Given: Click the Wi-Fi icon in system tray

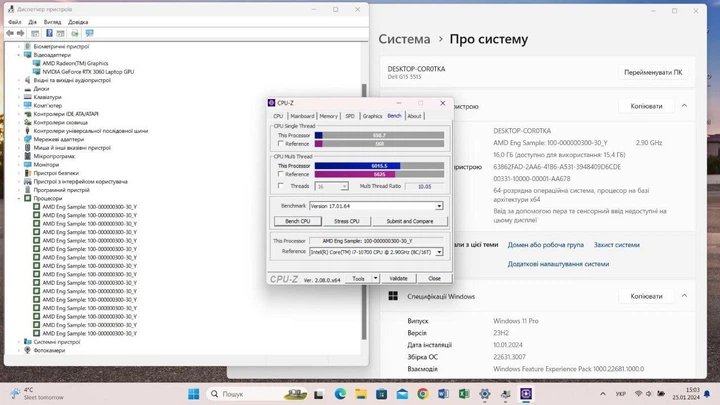Looking at the screenshot, I should (x=638, y=394).
